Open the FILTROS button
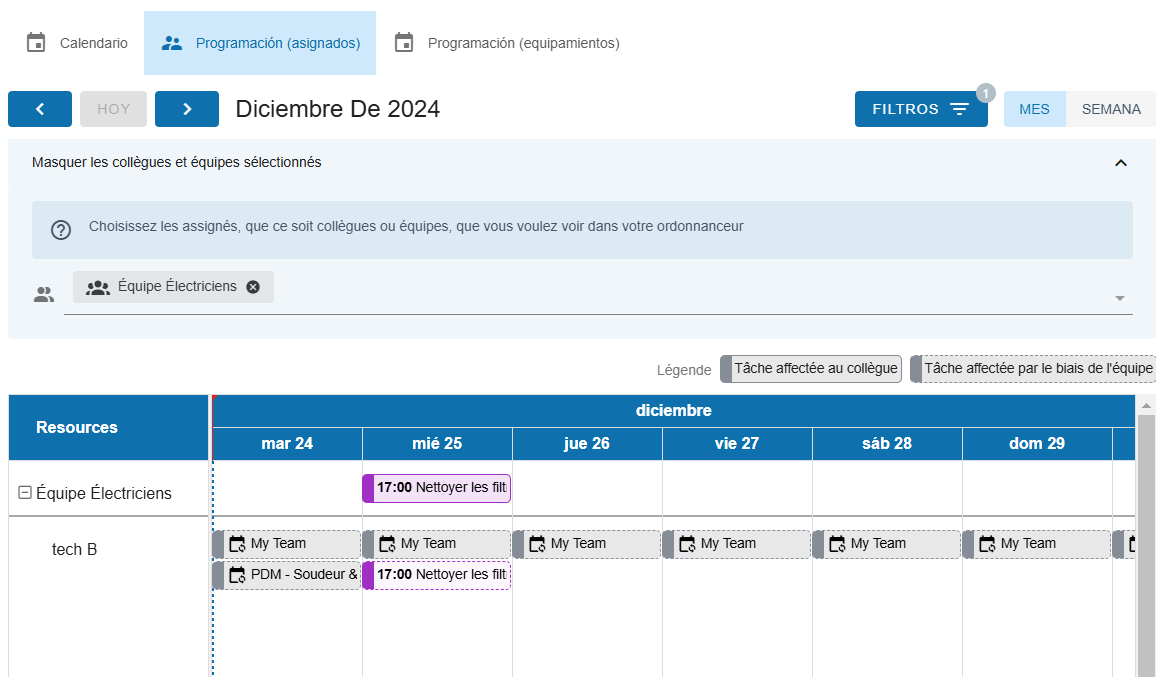 921,109
